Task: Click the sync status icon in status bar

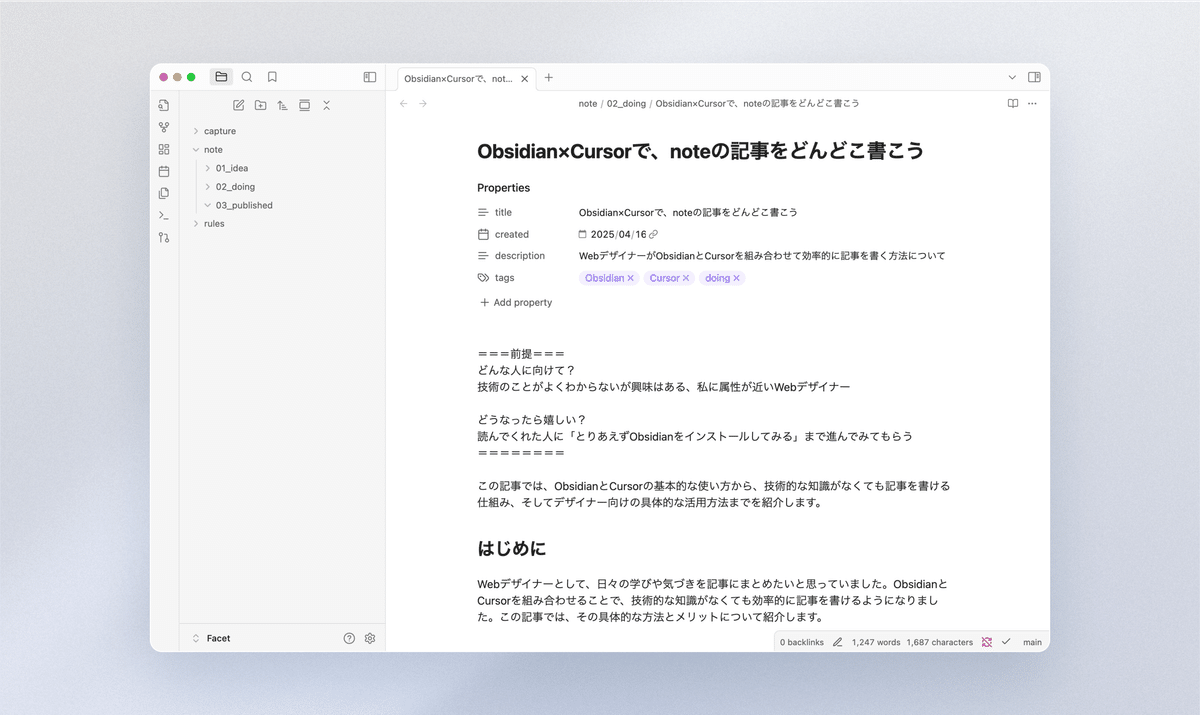Action: pos(987,641)
